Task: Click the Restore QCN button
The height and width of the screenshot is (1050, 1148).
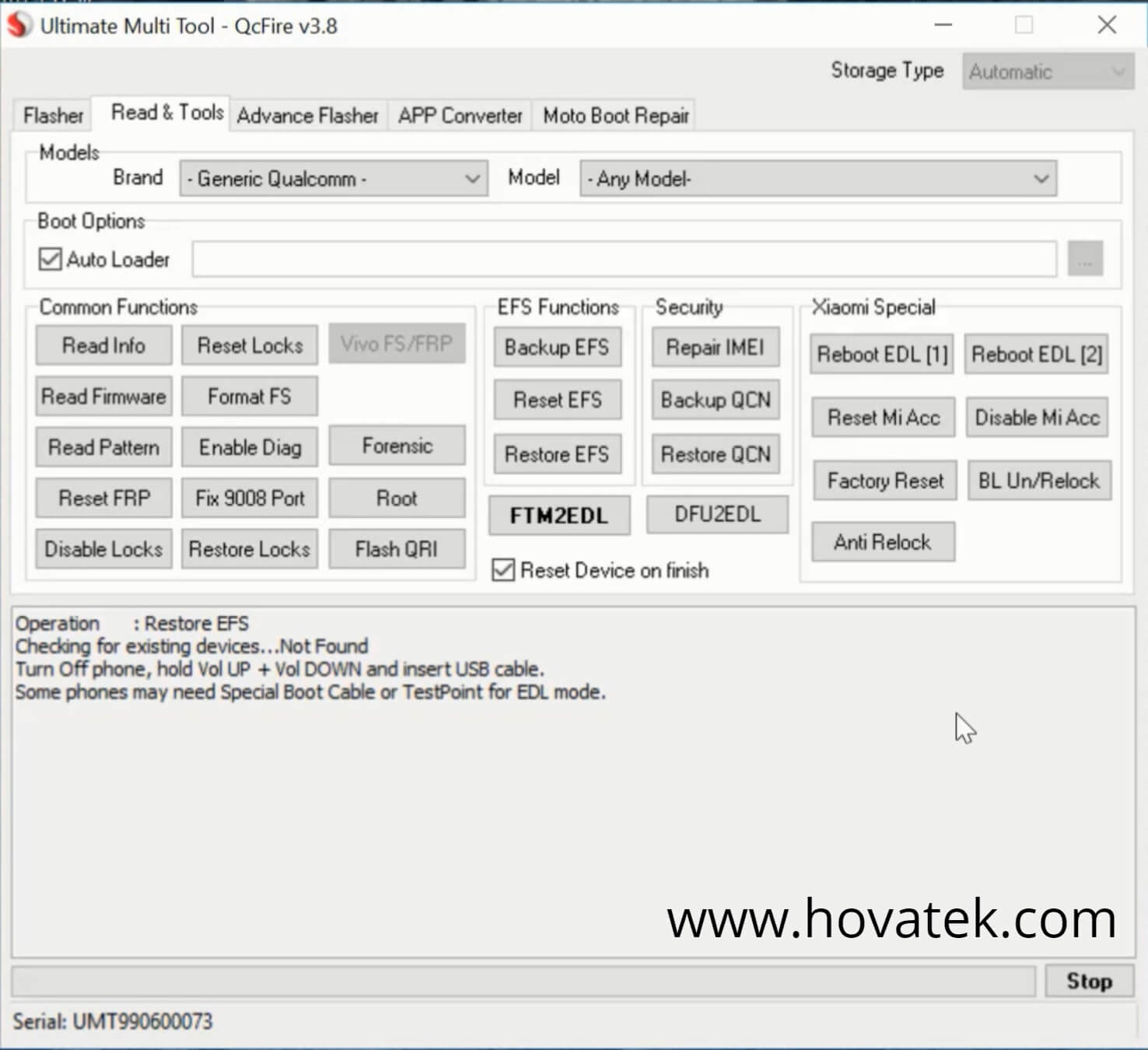Action: pos(716,454)
